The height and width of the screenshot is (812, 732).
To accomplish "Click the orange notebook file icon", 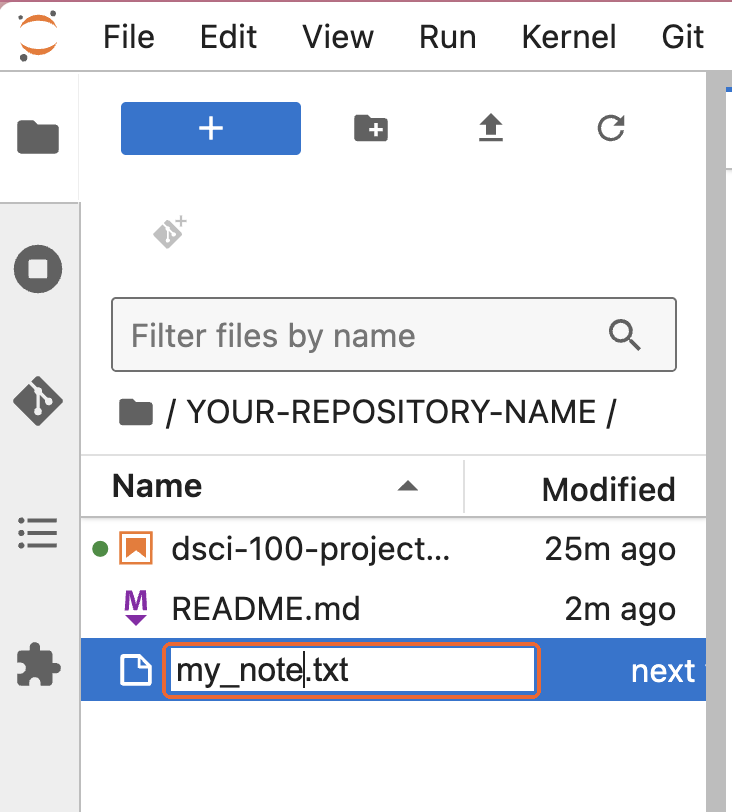I will (x=136, y=548).
